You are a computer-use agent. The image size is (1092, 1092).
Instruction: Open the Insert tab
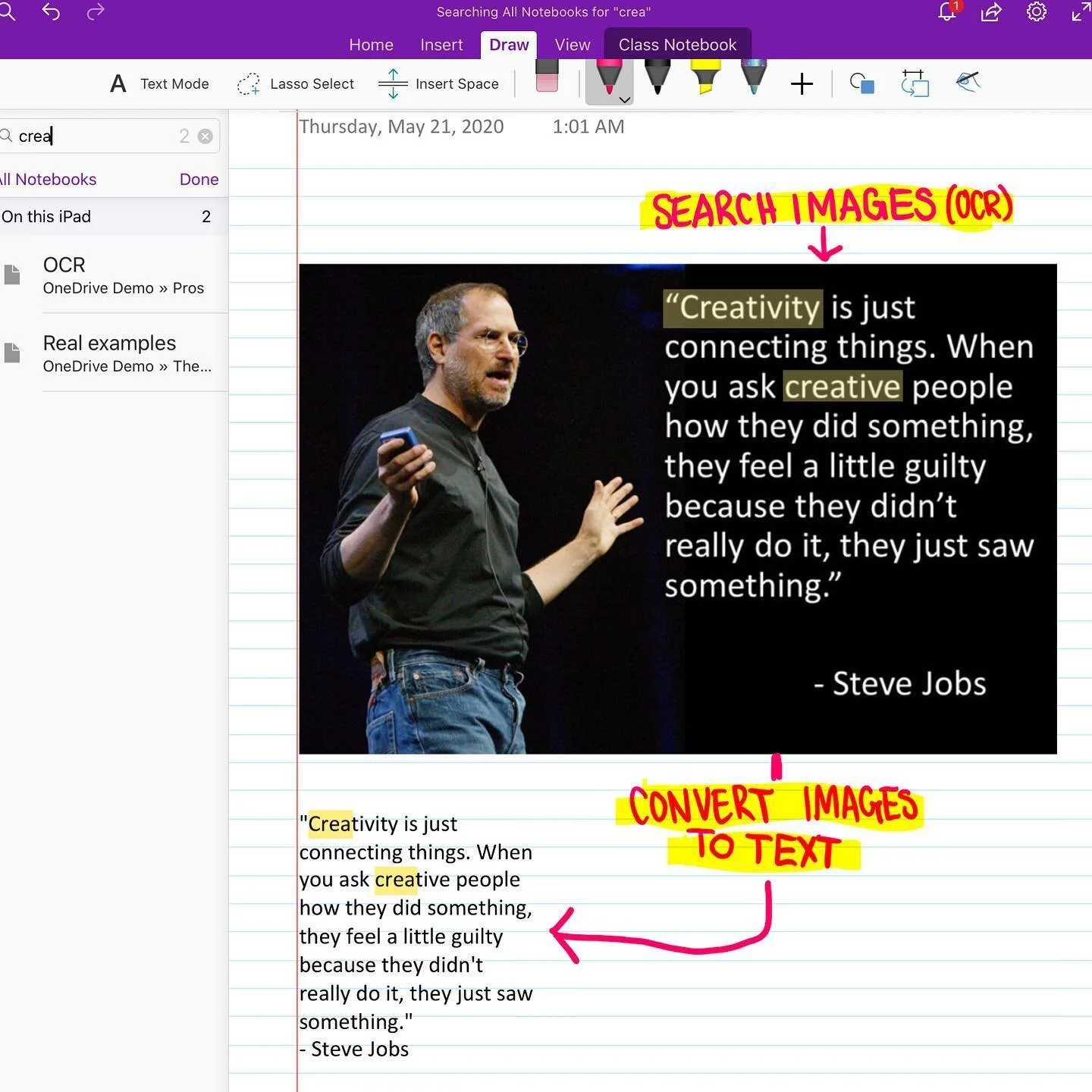[x=441, y=45]
